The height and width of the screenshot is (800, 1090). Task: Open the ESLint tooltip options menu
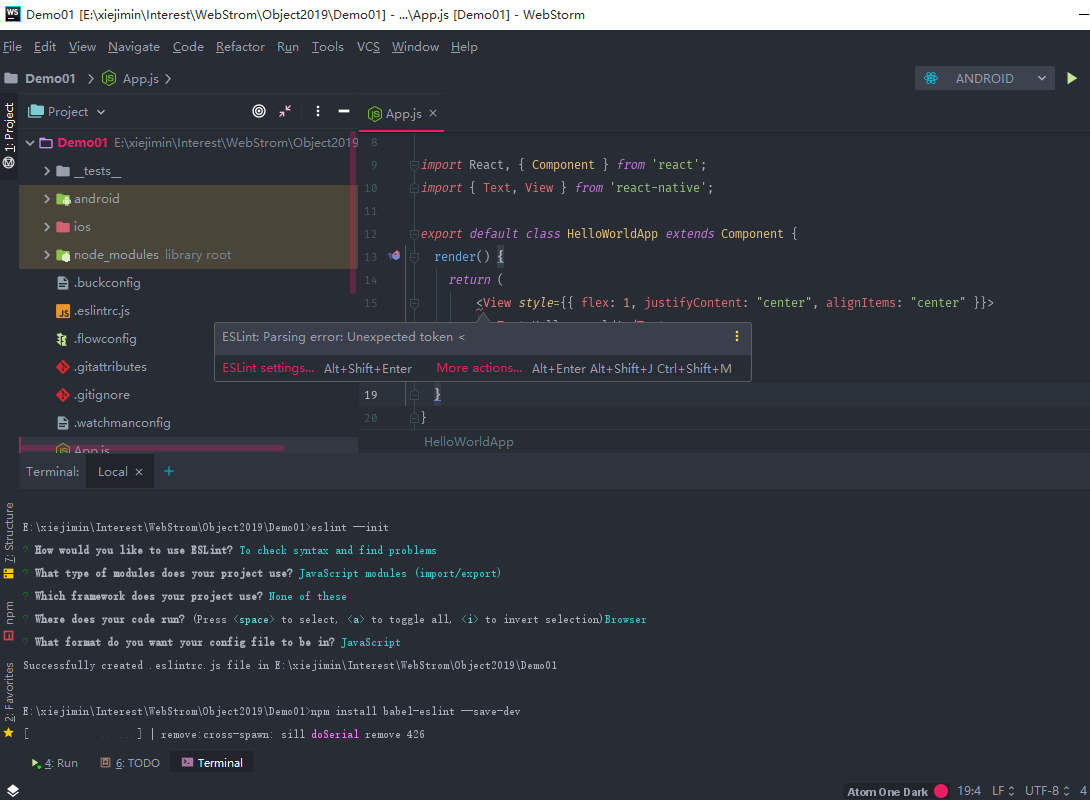[736, 337]
